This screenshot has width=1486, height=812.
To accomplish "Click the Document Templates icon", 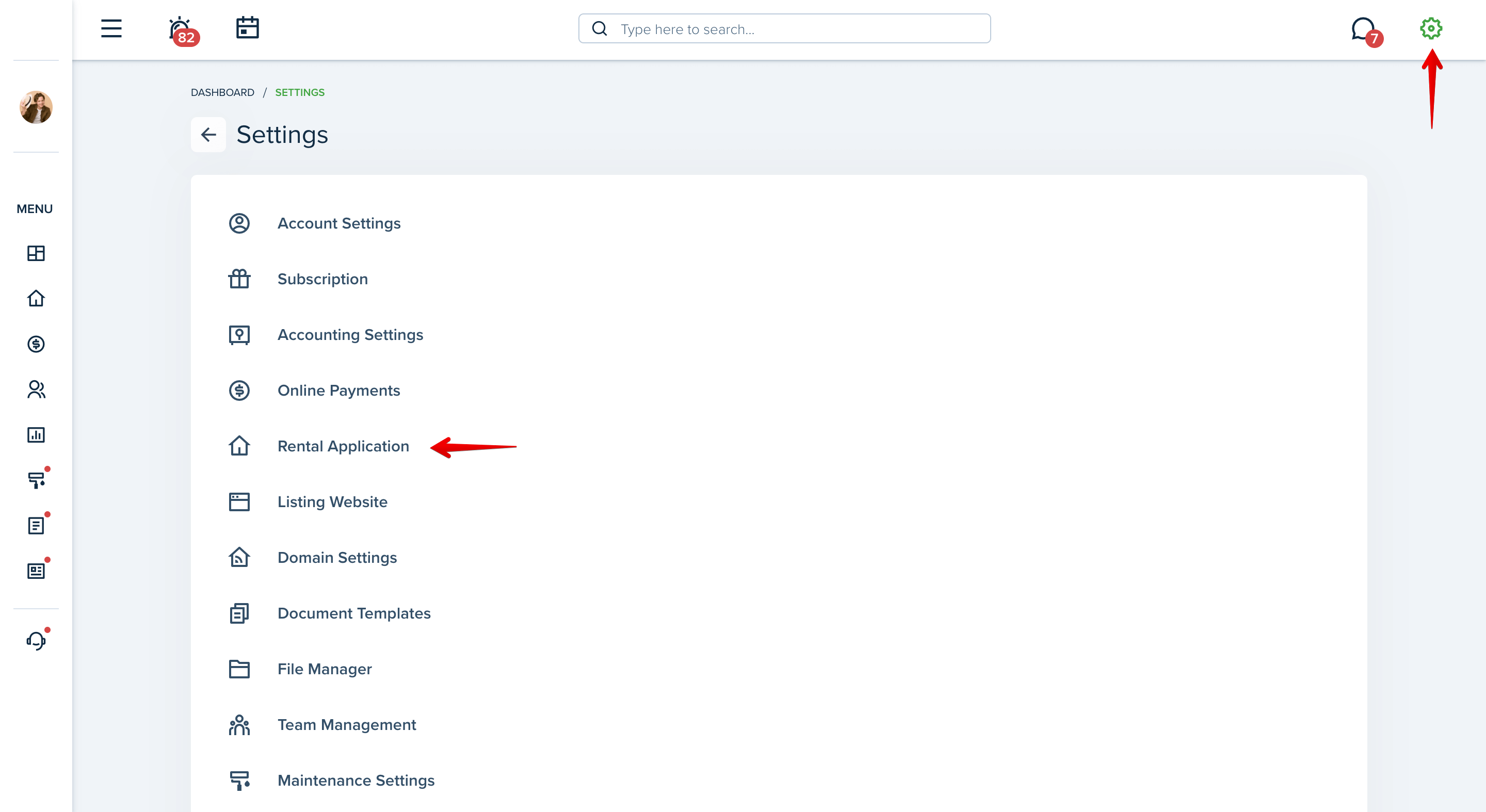I will (x=239, y=613).
